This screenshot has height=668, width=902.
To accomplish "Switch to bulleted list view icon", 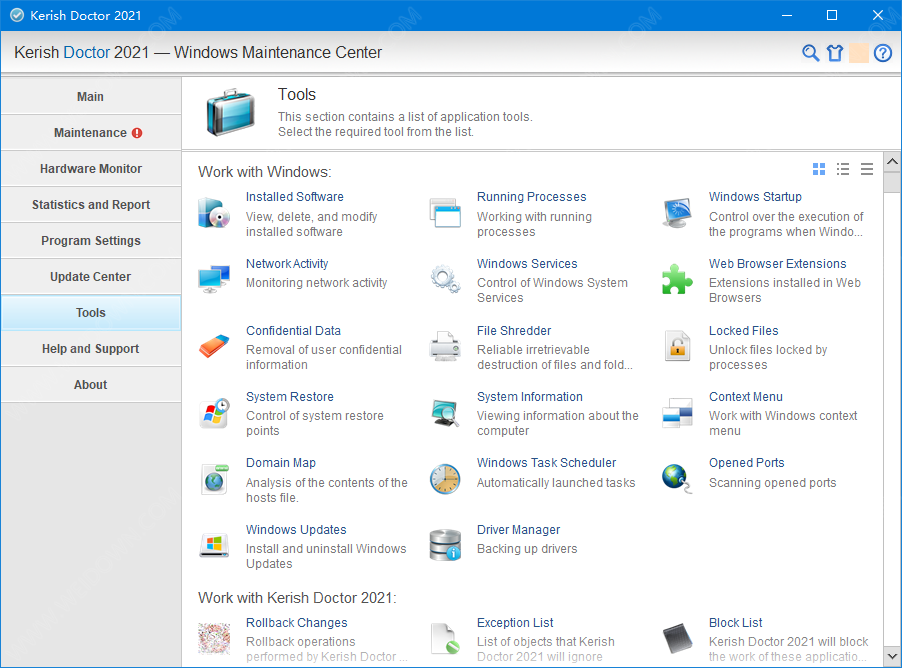I will 843,169.
